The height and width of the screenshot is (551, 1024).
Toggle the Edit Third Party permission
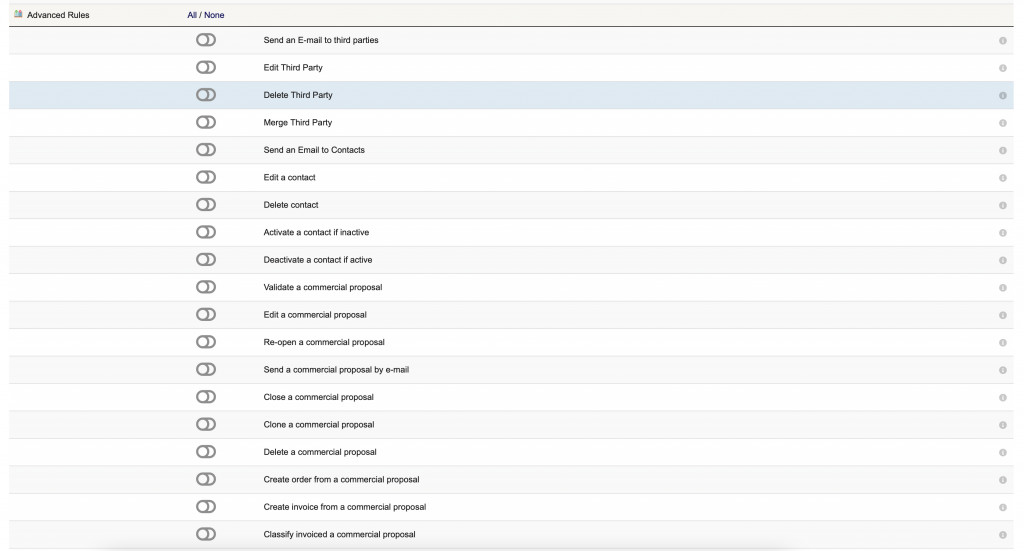pos(206,67)
